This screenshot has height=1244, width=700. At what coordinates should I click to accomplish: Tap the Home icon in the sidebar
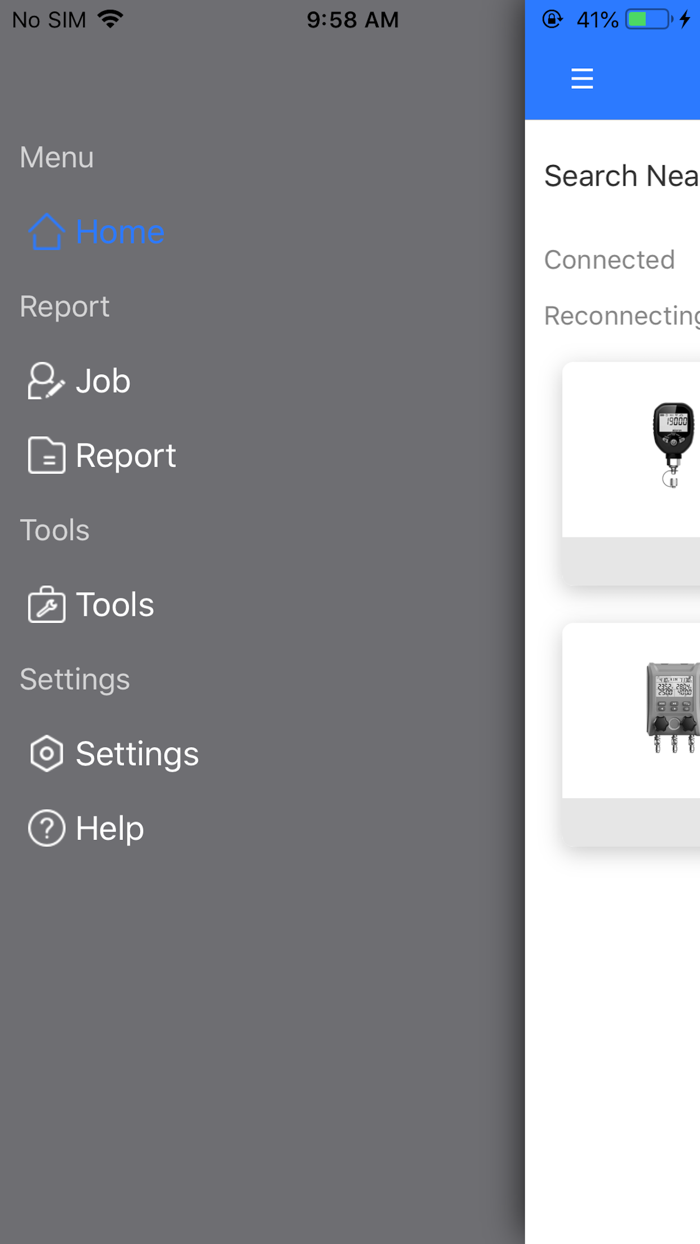(45, 231)
